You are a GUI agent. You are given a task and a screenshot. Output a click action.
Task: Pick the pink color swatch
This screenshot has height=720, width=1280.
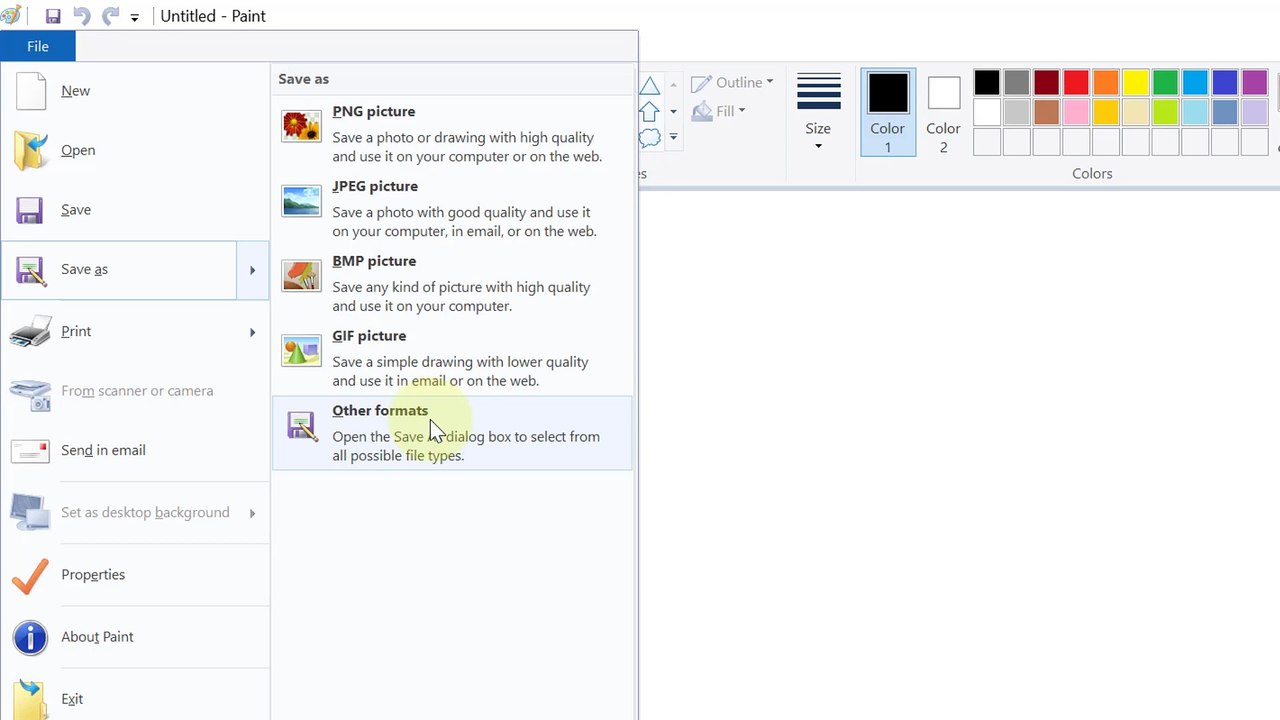coord(1076,111)
